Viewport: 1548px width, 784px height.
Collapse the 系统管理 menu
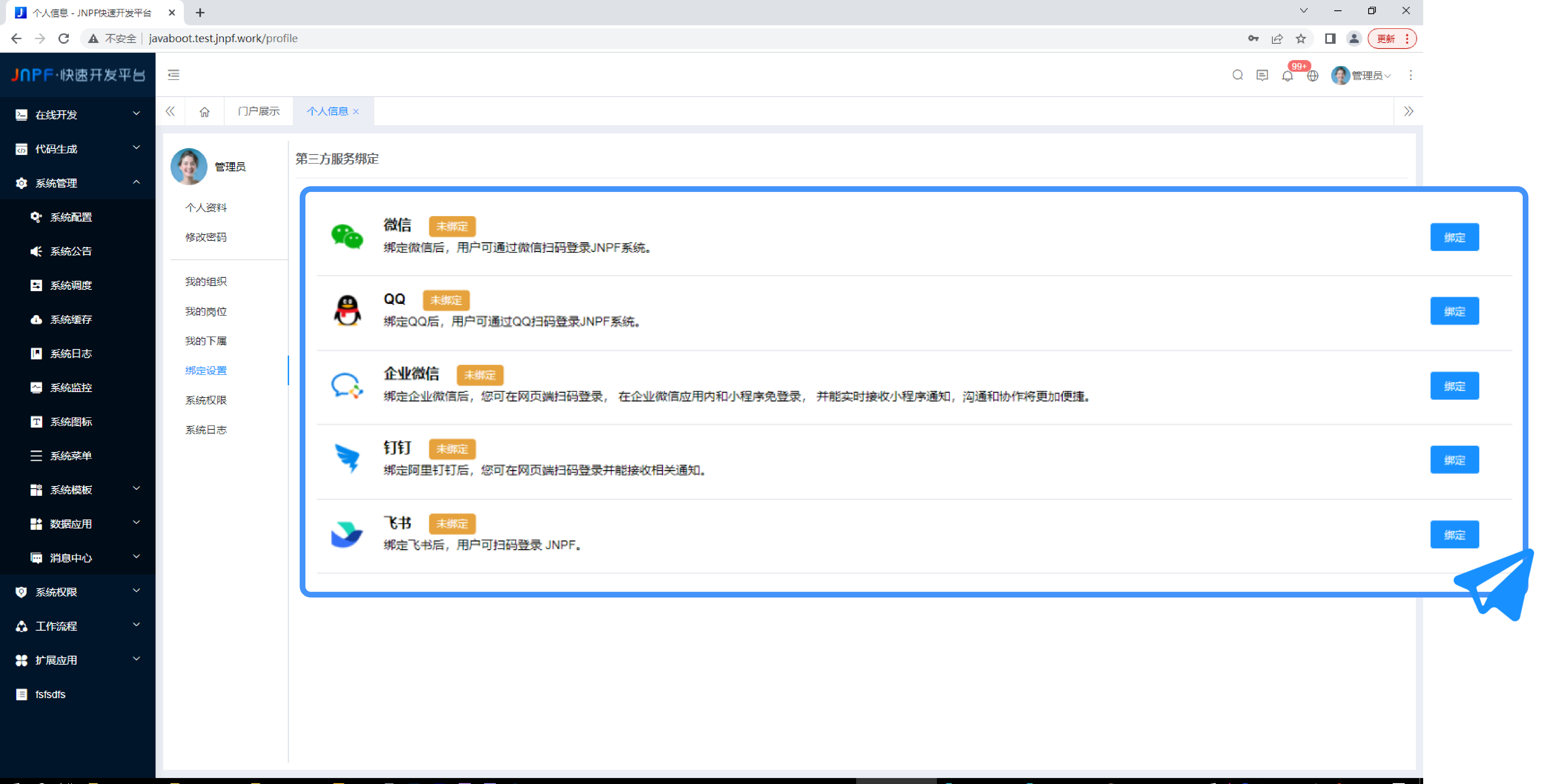[x=78, y=183]
